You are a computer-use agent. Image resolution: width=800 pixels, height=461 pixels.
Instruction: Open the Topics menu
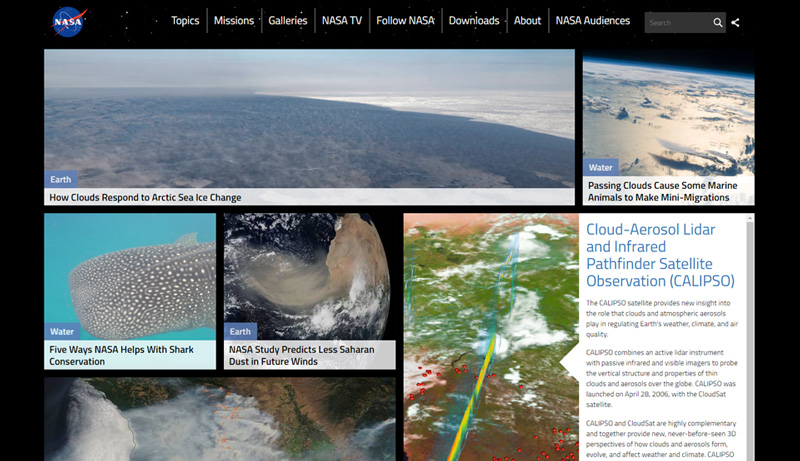pos(185,21)
